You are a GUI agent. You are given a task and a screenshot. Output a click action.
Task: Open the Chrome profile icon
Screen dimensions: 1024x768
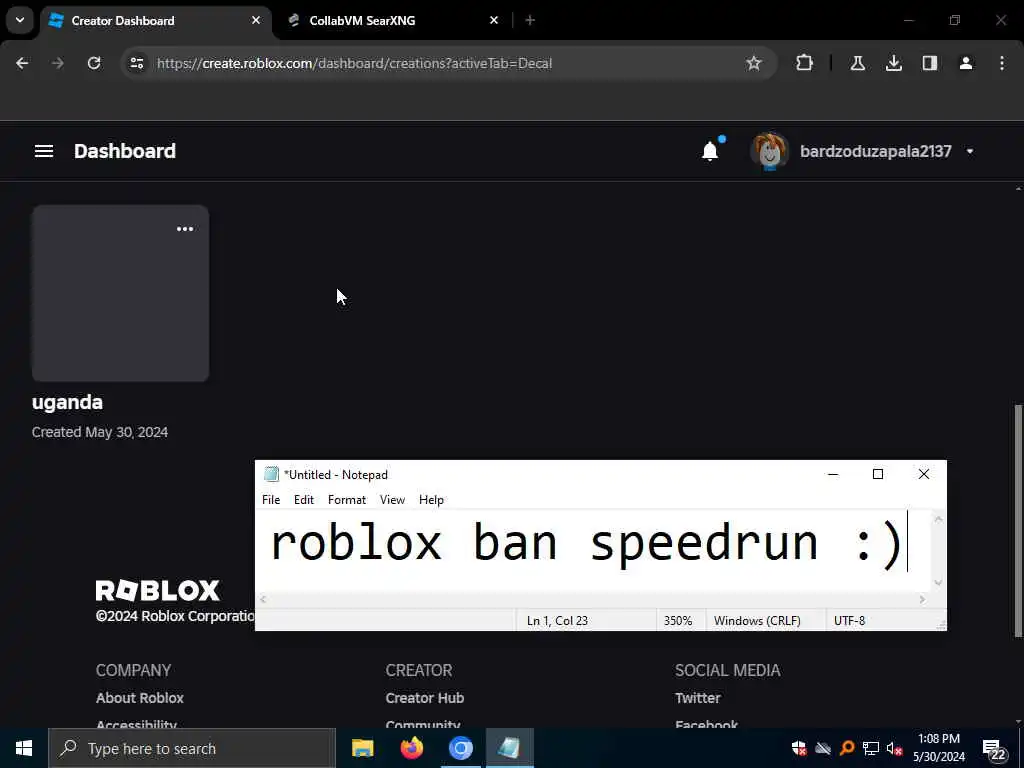coord(966,63)
